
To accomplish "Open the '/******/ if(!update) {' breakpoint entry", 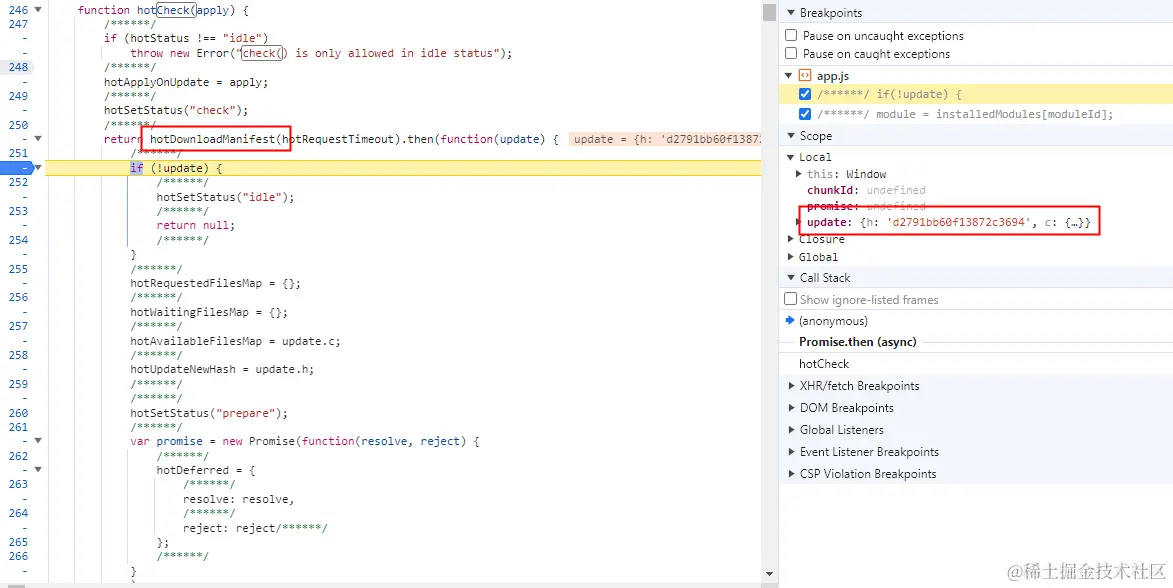I will pos(889,94).
